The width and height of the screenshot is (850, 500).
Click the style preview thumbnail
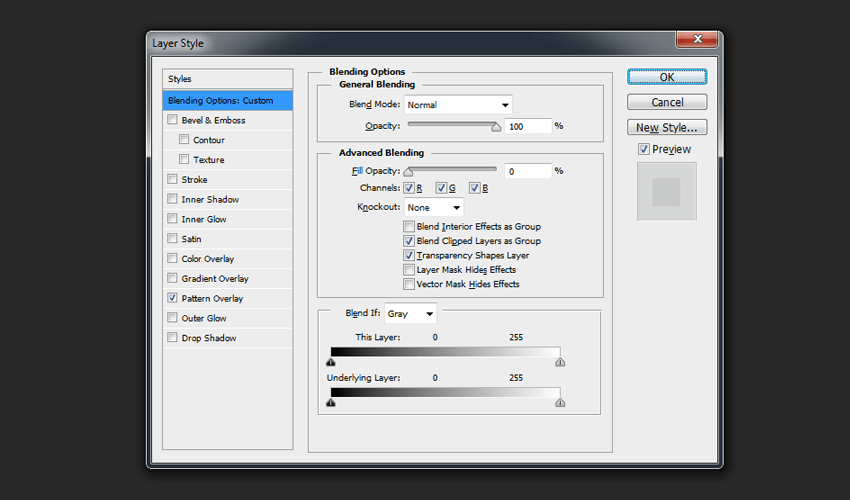(x=666, y=190)
